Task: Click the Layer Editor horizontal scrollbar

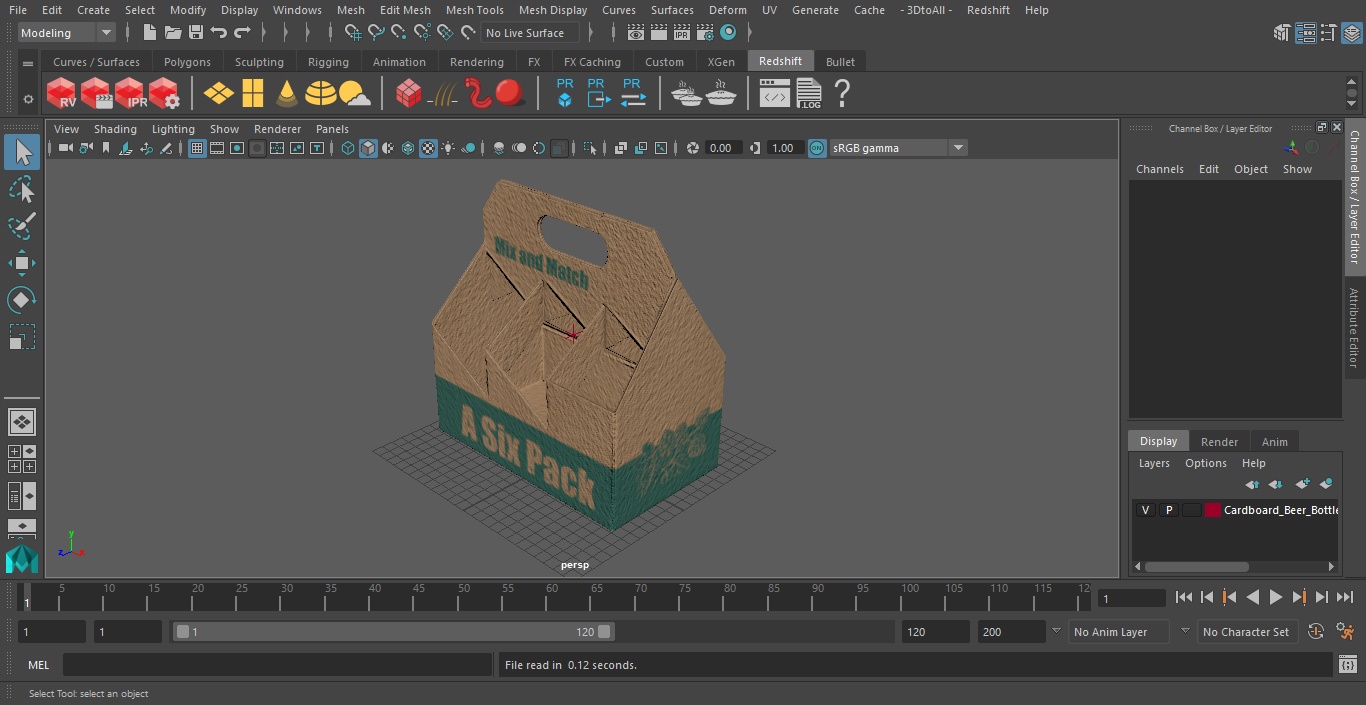Action: click(1196, 566)
